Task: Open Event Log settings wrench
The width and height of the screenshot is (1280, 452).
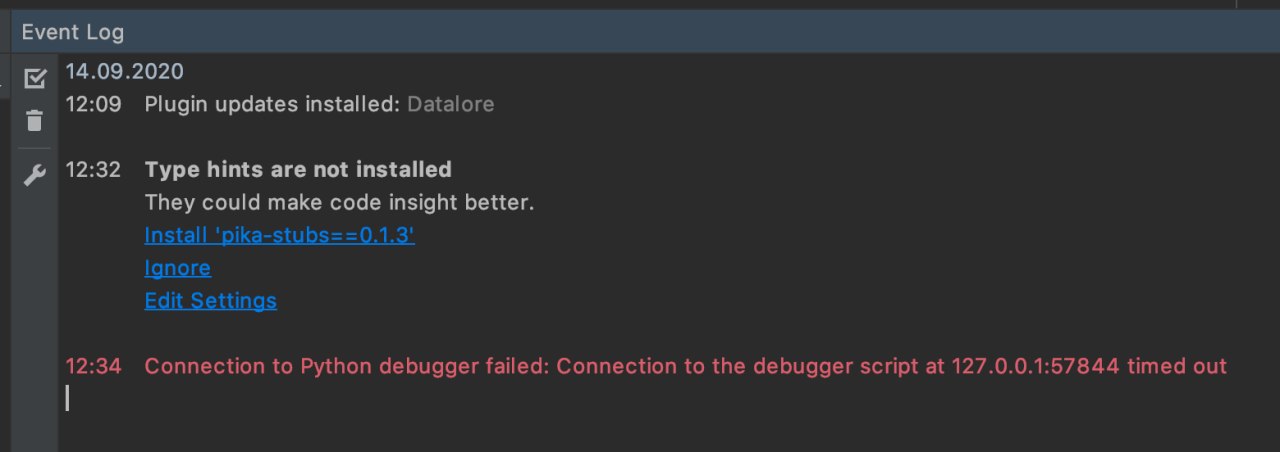Action: coord(35,177)
